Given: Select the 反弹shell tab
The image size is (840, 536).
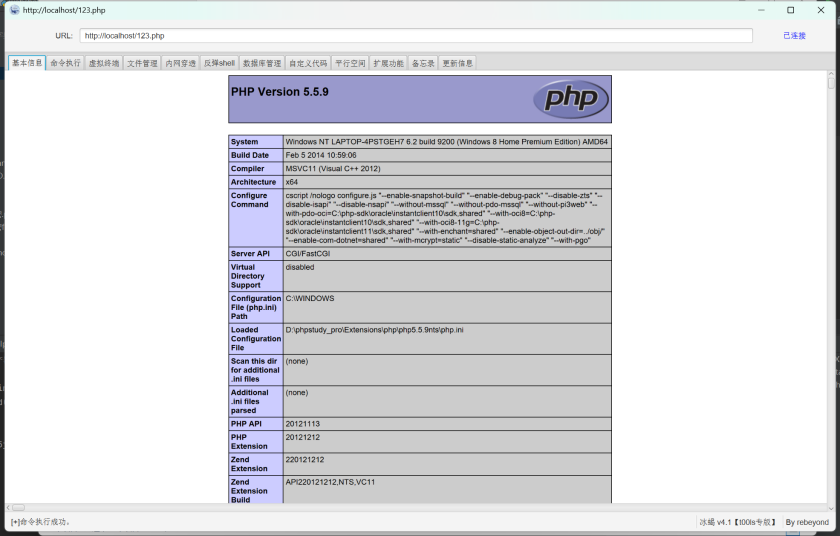Looking at the screenshot, I should (x=219, y=63).
